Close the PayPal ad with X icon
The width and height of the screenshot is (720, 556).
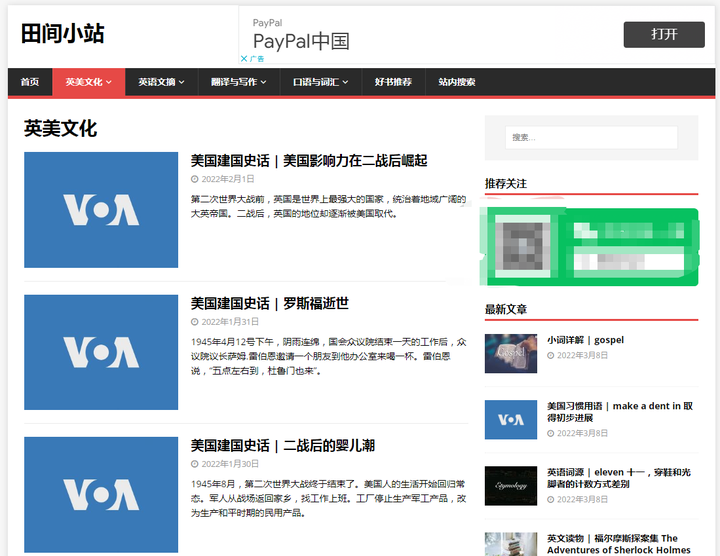[x=244, y=59]
